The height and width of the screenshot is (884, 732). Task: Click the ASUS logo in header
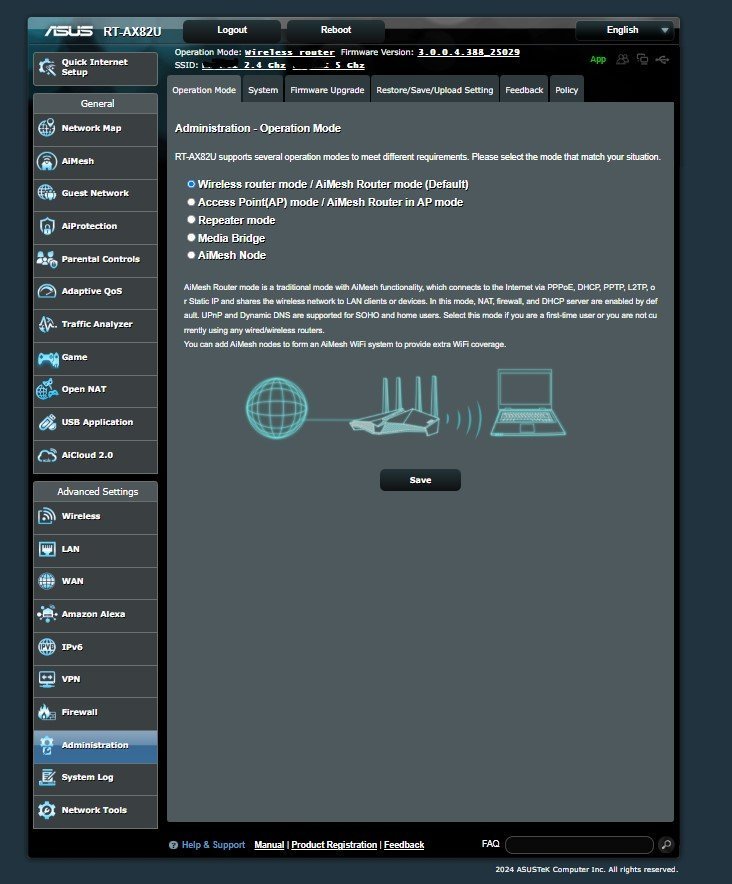pos(69,31)
